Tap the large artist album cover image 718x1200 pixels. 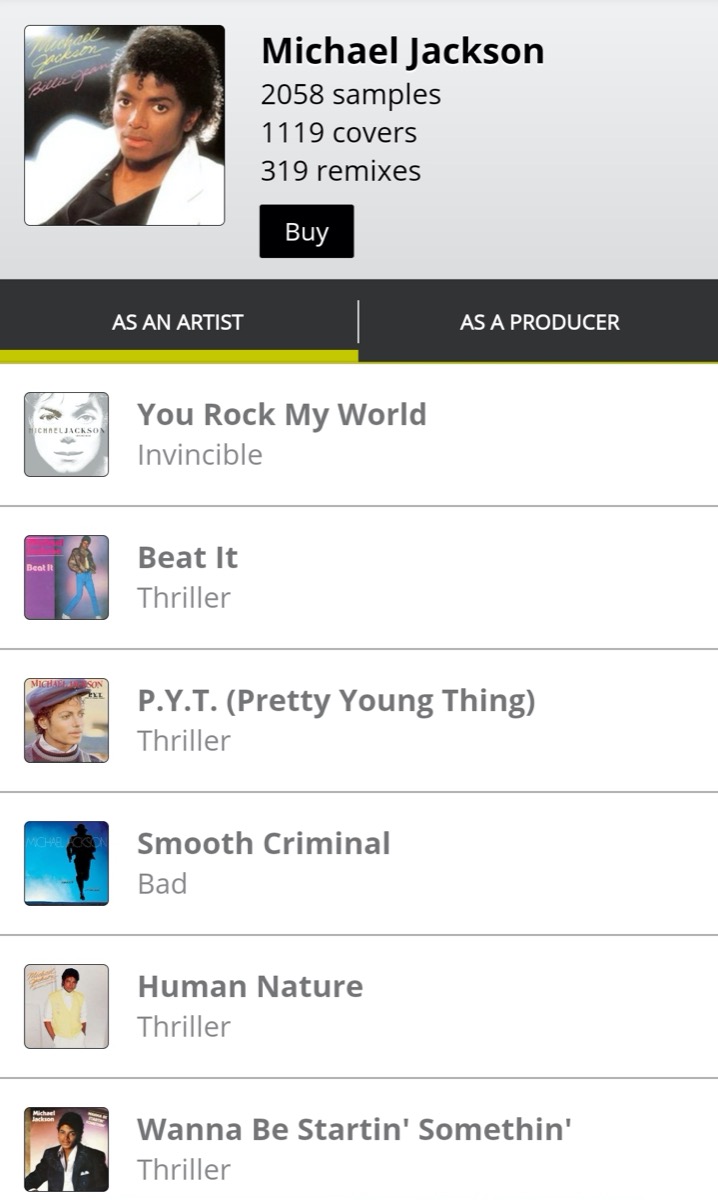point(124,125)
